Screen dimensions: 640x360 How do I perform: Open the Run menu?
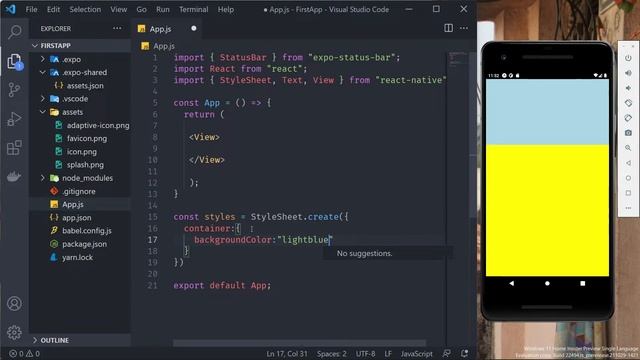coord(162,9)
